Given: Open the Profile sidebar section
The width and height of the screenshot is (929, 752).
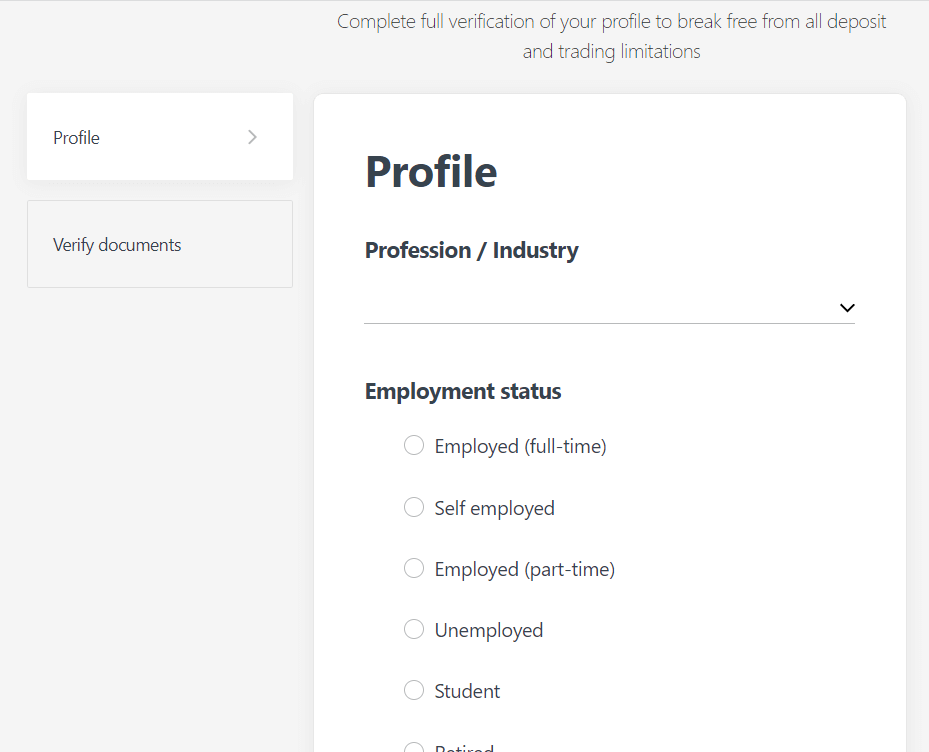Looking at the screenshot, I should [159, 137].
